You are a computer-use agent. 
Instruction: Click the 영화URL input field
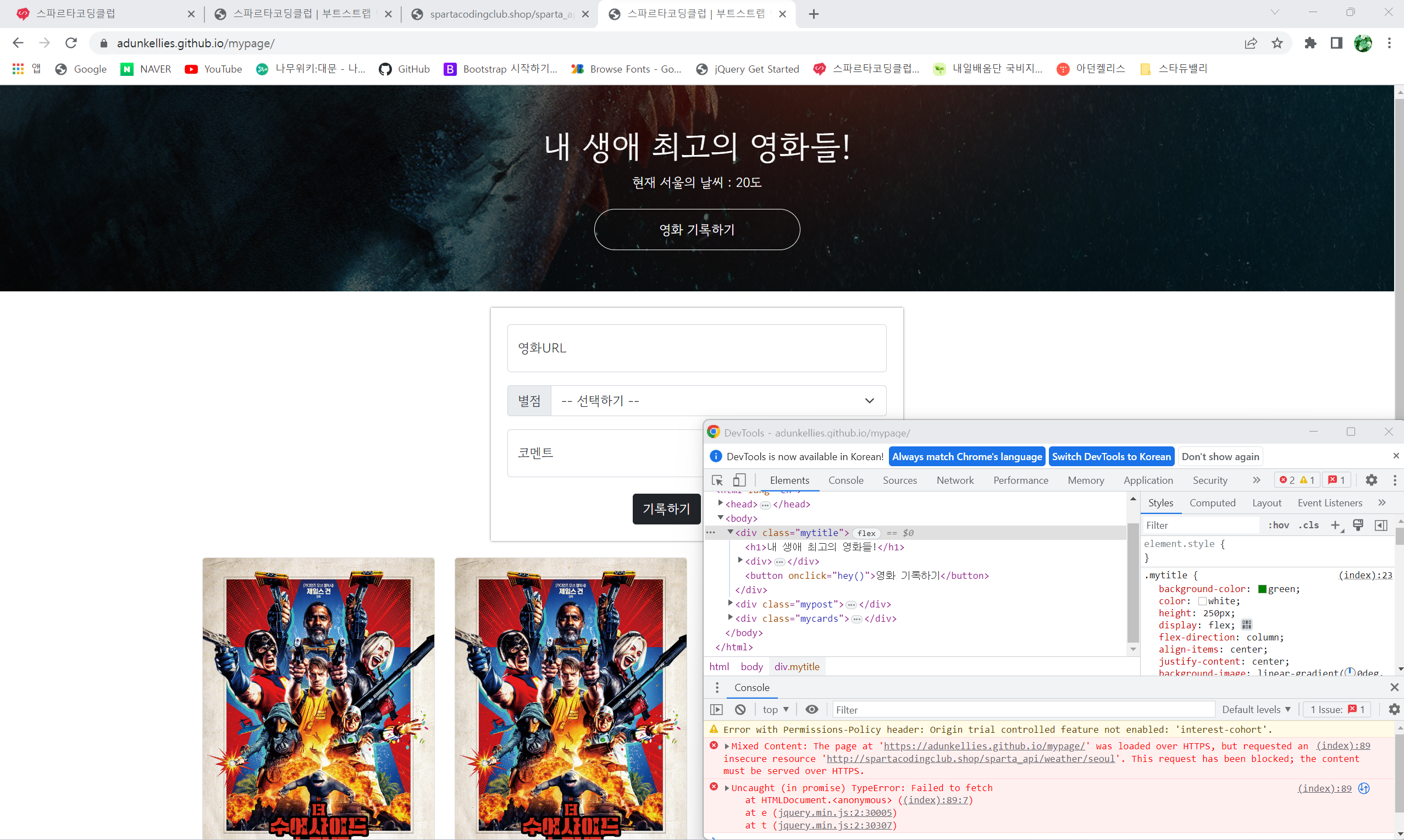(x=697, y=348)
